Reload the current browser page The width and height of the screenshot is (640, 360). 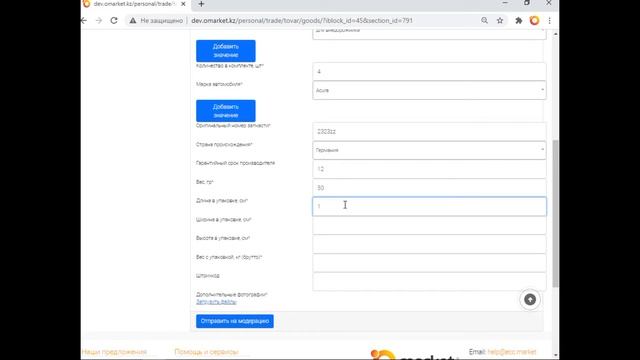pyautogui.click(x=114, y=20)
